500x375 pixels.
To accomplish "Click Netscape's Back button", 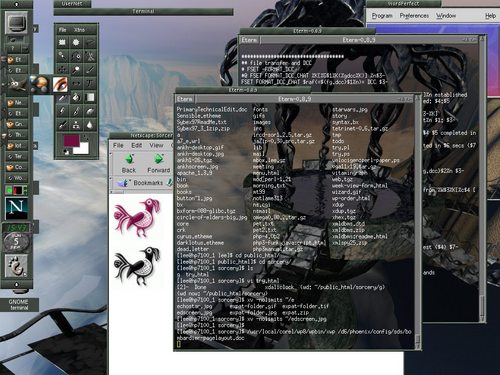I will [x=129, y=164].
